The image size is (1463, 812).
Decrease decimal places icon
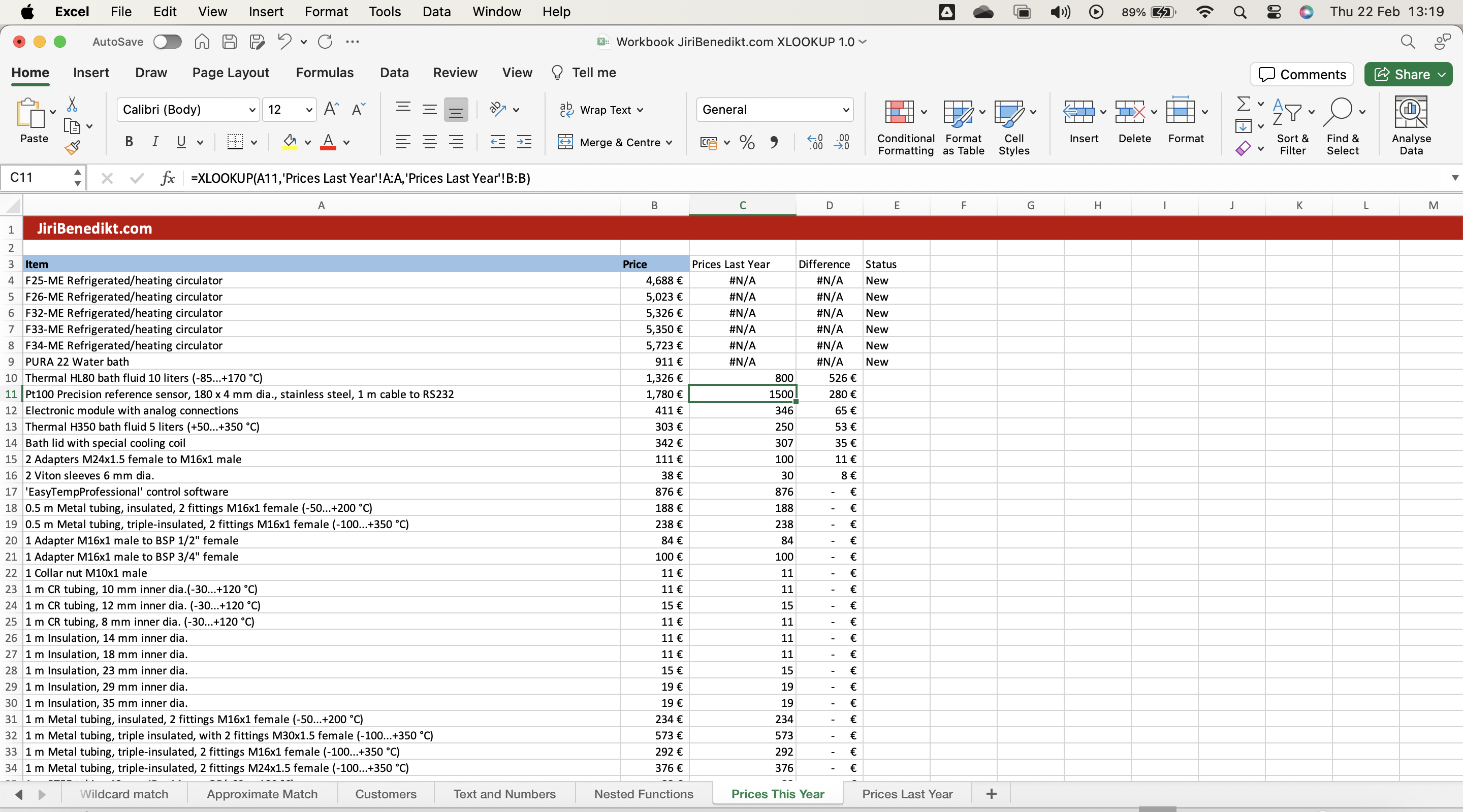pyautogui.click(x=842, y=142)
